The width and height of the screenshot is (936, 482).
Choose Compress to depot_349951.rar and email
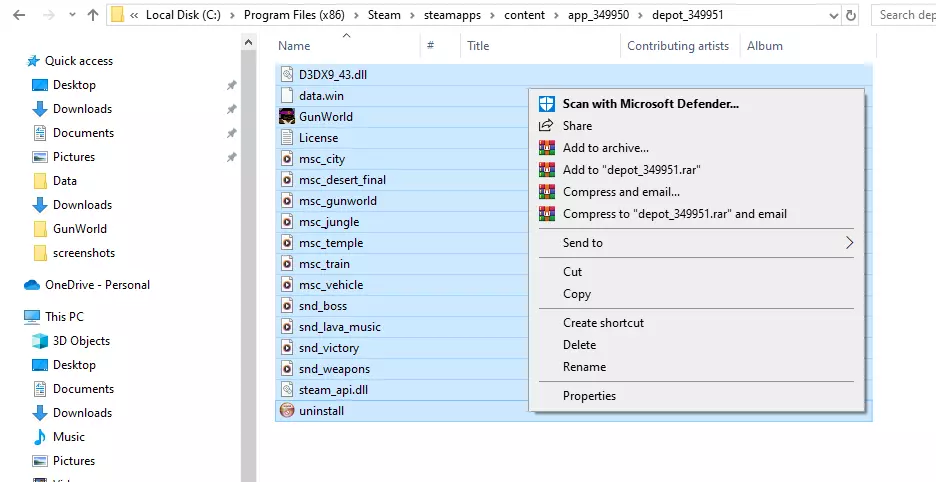pos(697,214)
